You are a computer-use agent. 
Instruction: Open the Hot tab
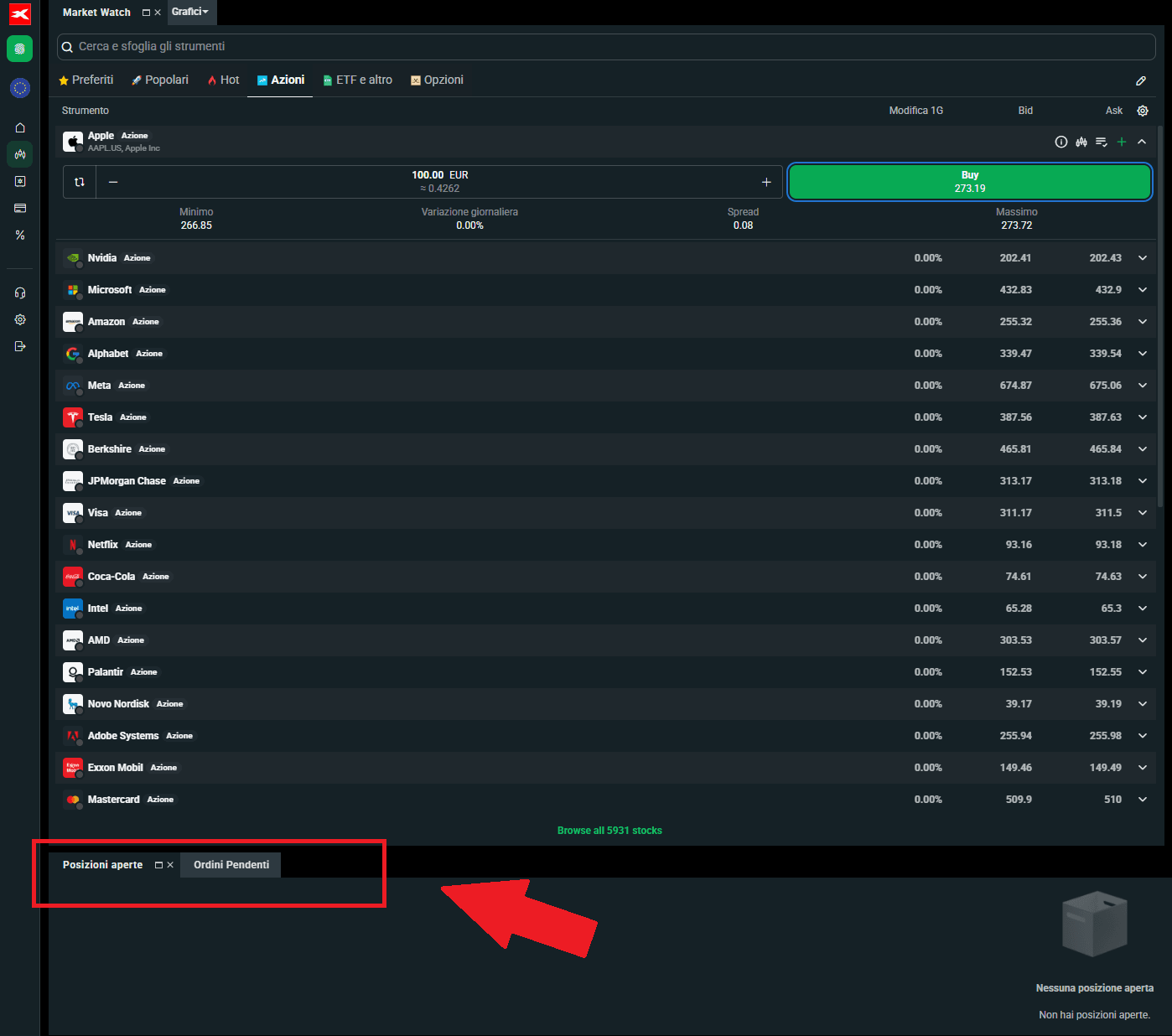(224, 80)
